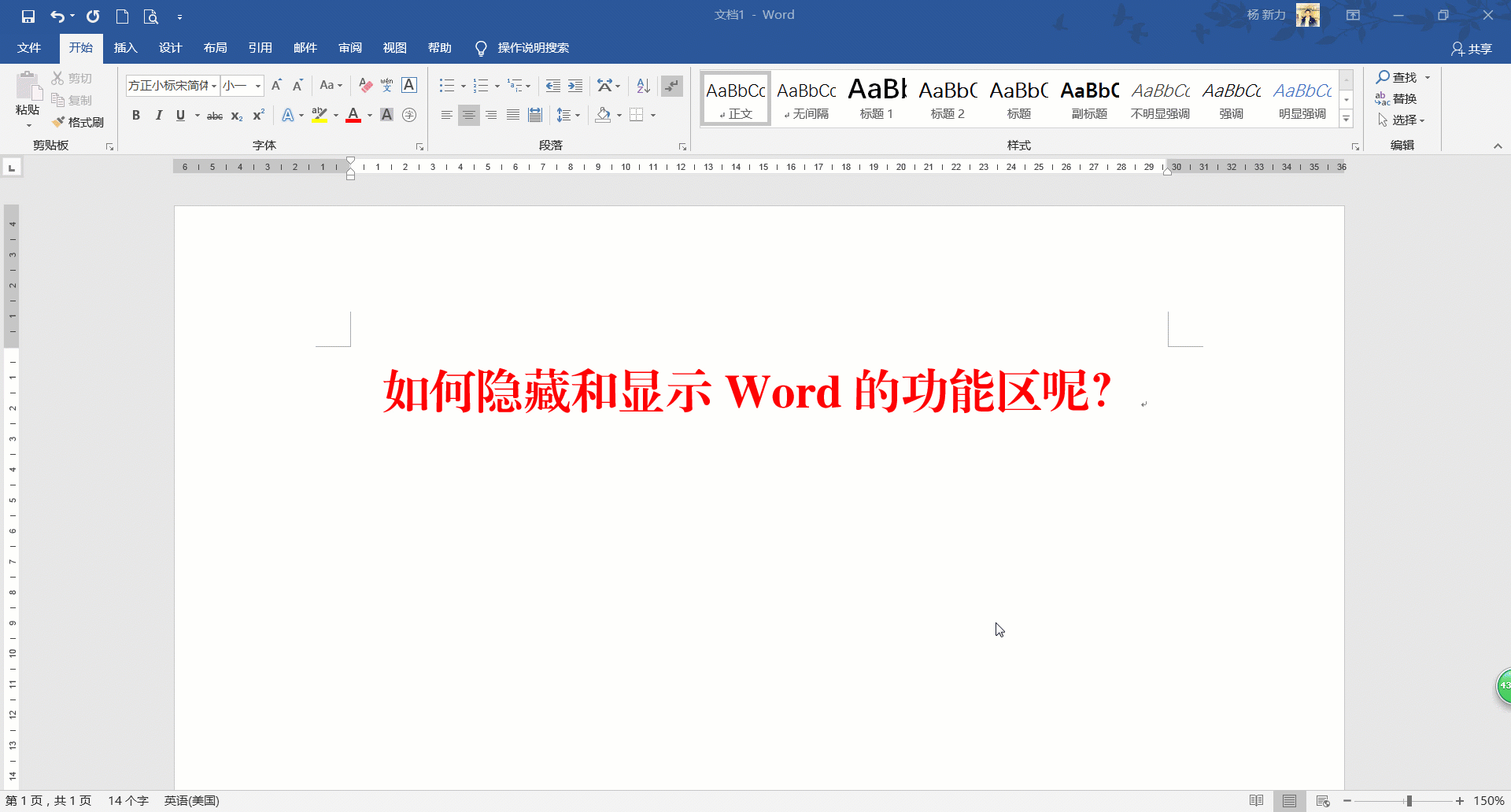Apply red font color
1511x812 pixels.
353,116
